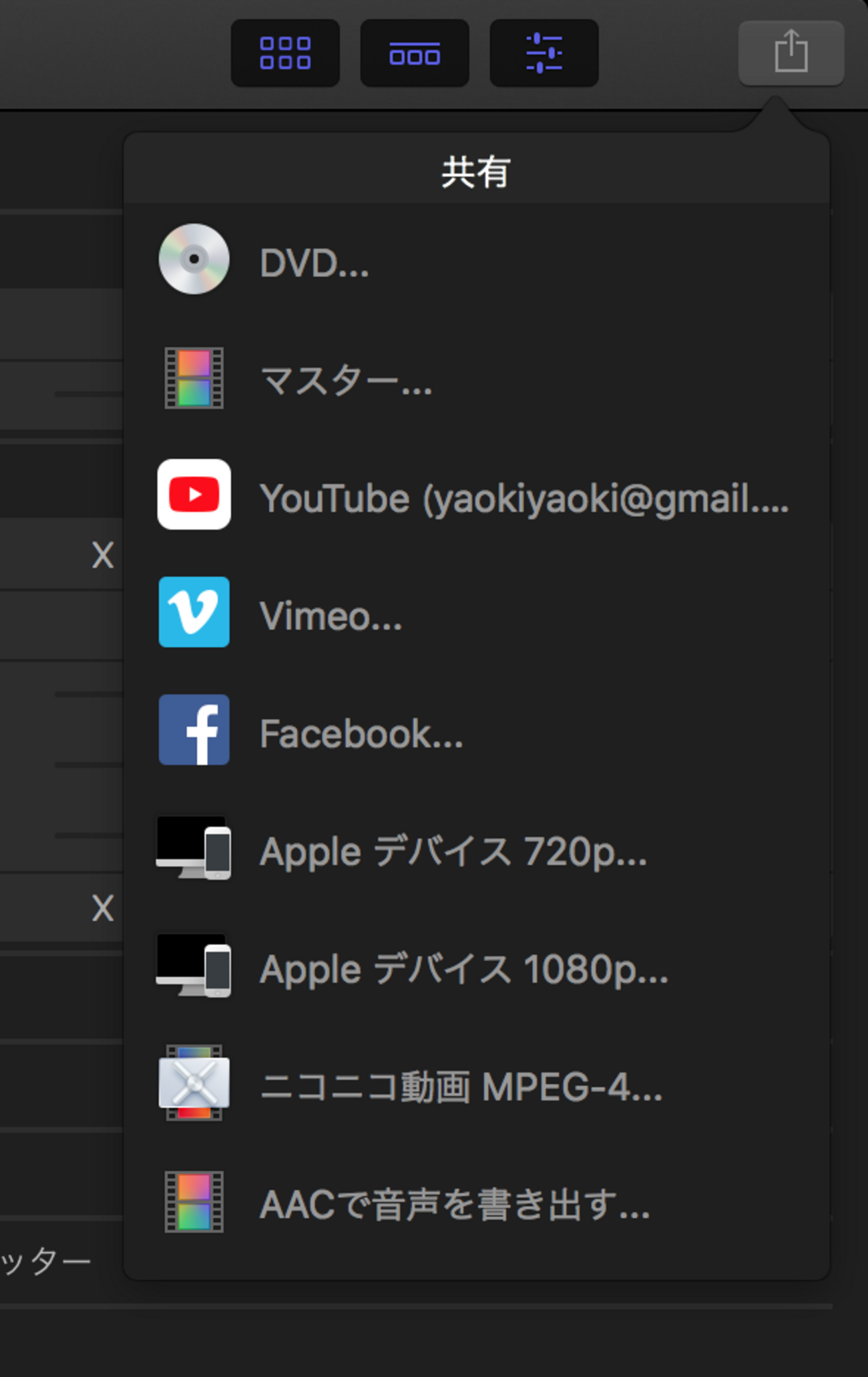Image resolution: width=868 pixels, height=1377 pixels.
Task: Toggle the browser grid view button
Action: point(285,53)
